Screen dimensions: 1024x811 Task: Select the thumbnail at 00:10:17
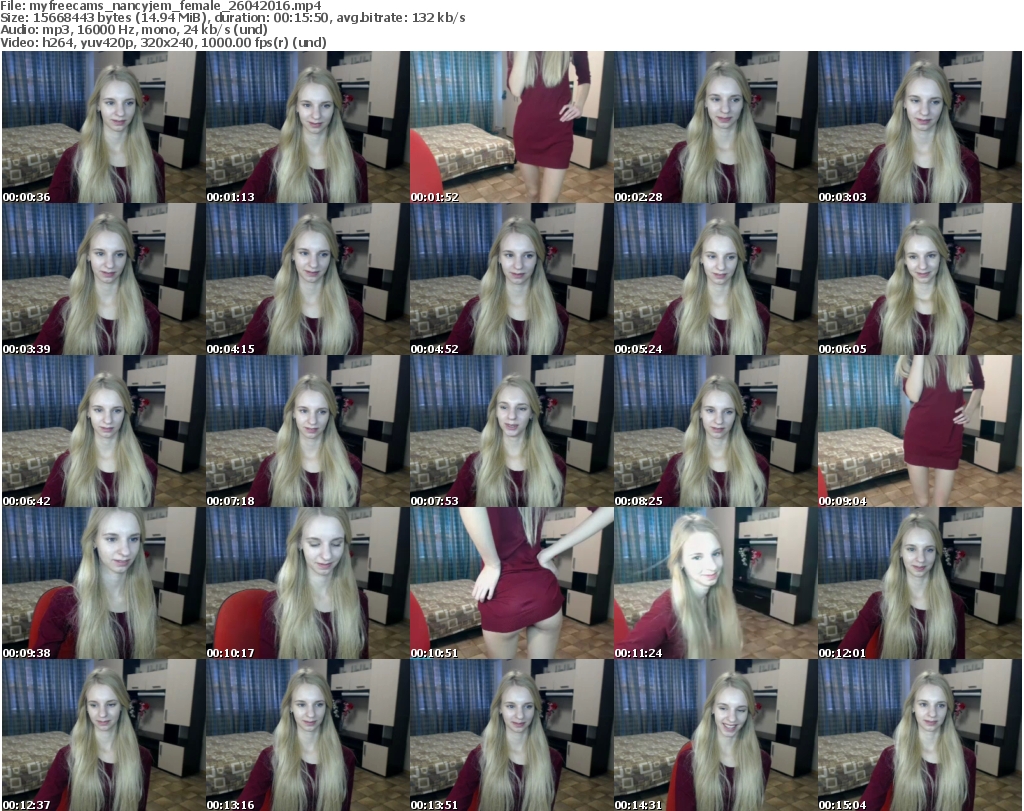(308, 583)
